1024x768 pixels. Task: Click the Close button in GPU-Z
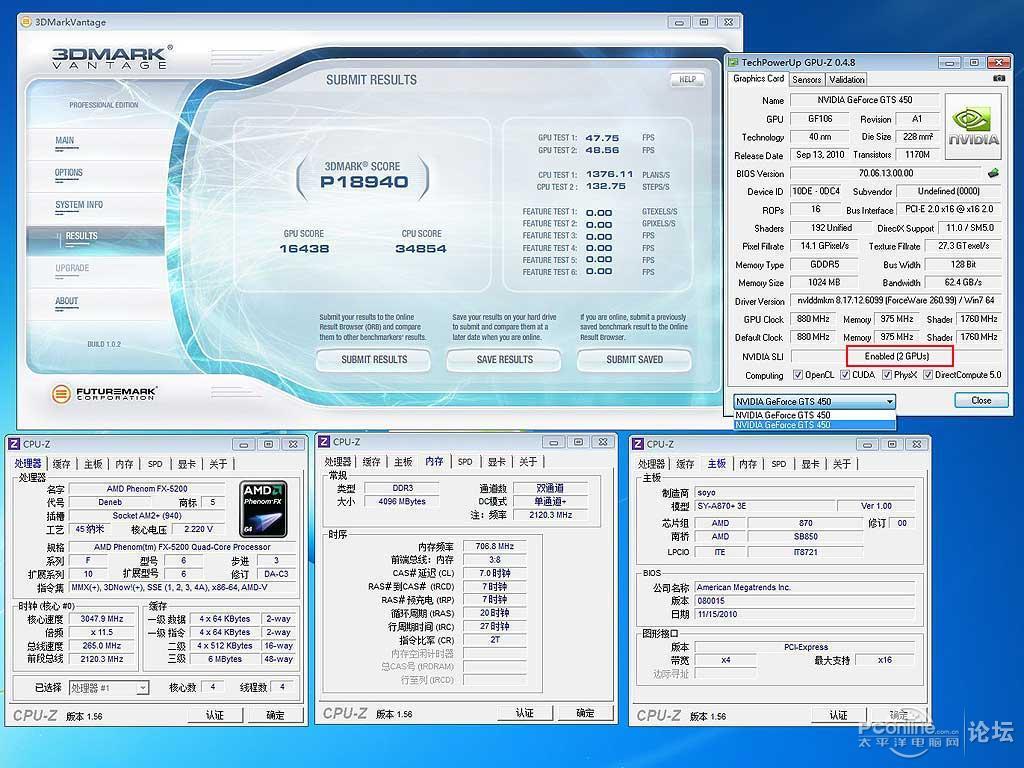tap(981, 400)
